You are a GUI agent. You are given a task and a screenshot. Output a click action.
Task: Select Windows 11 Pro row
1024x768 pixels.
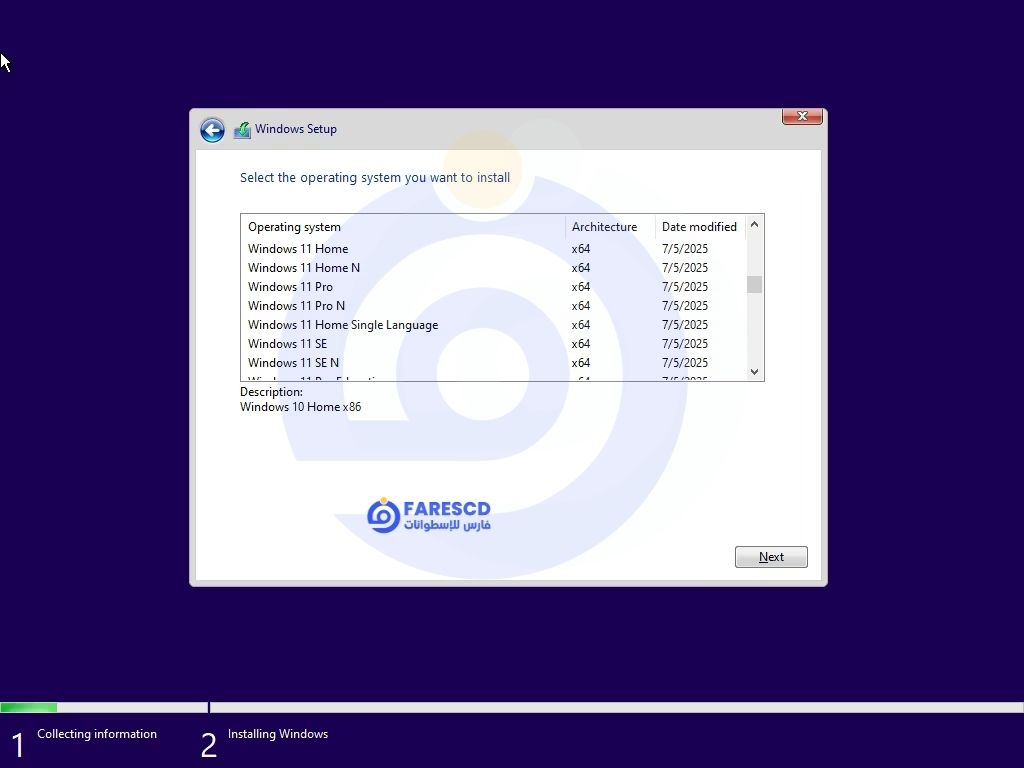click(x=493, y=287)
